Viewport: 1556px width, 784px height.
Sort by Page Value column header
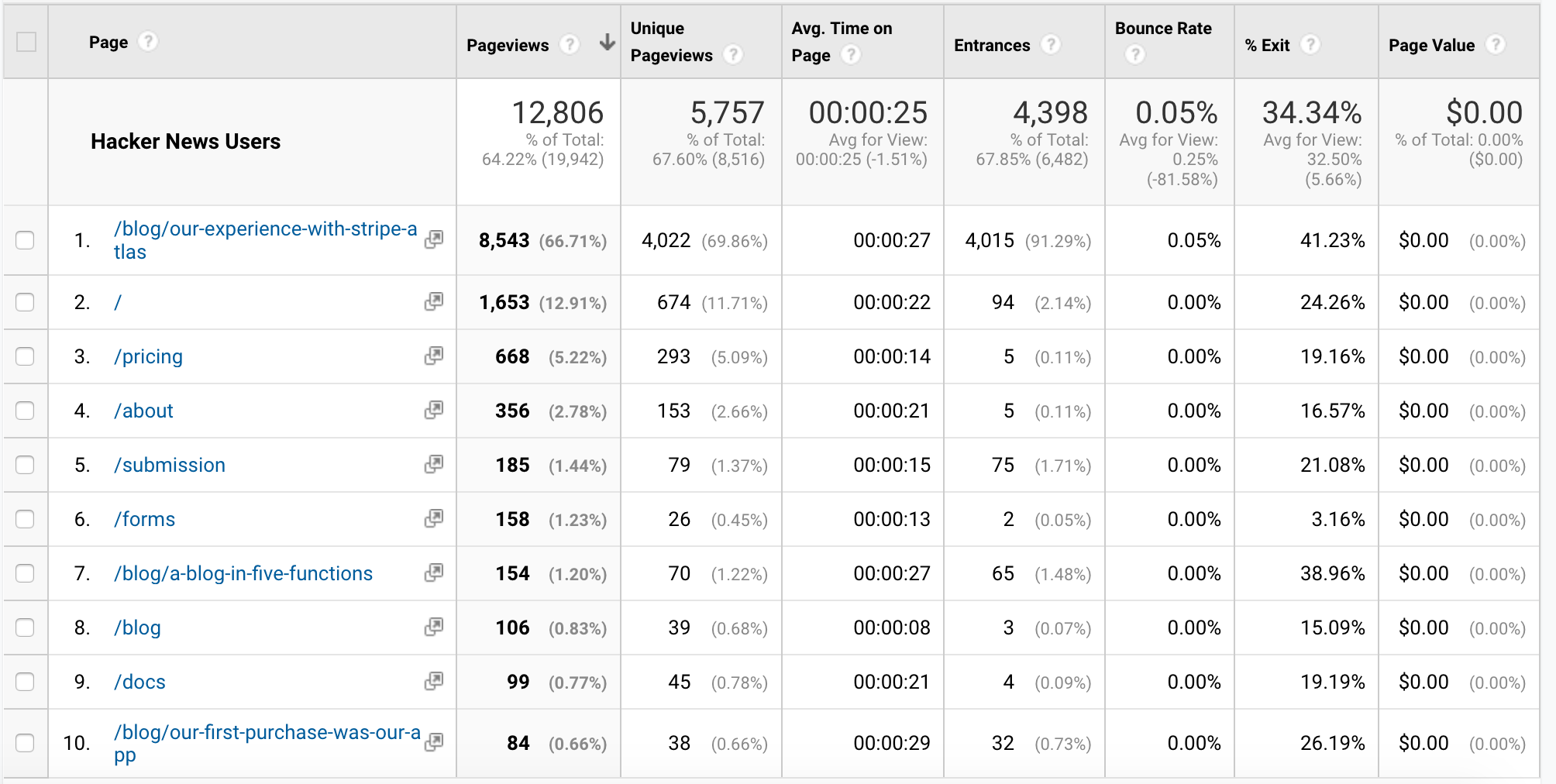1431,46
